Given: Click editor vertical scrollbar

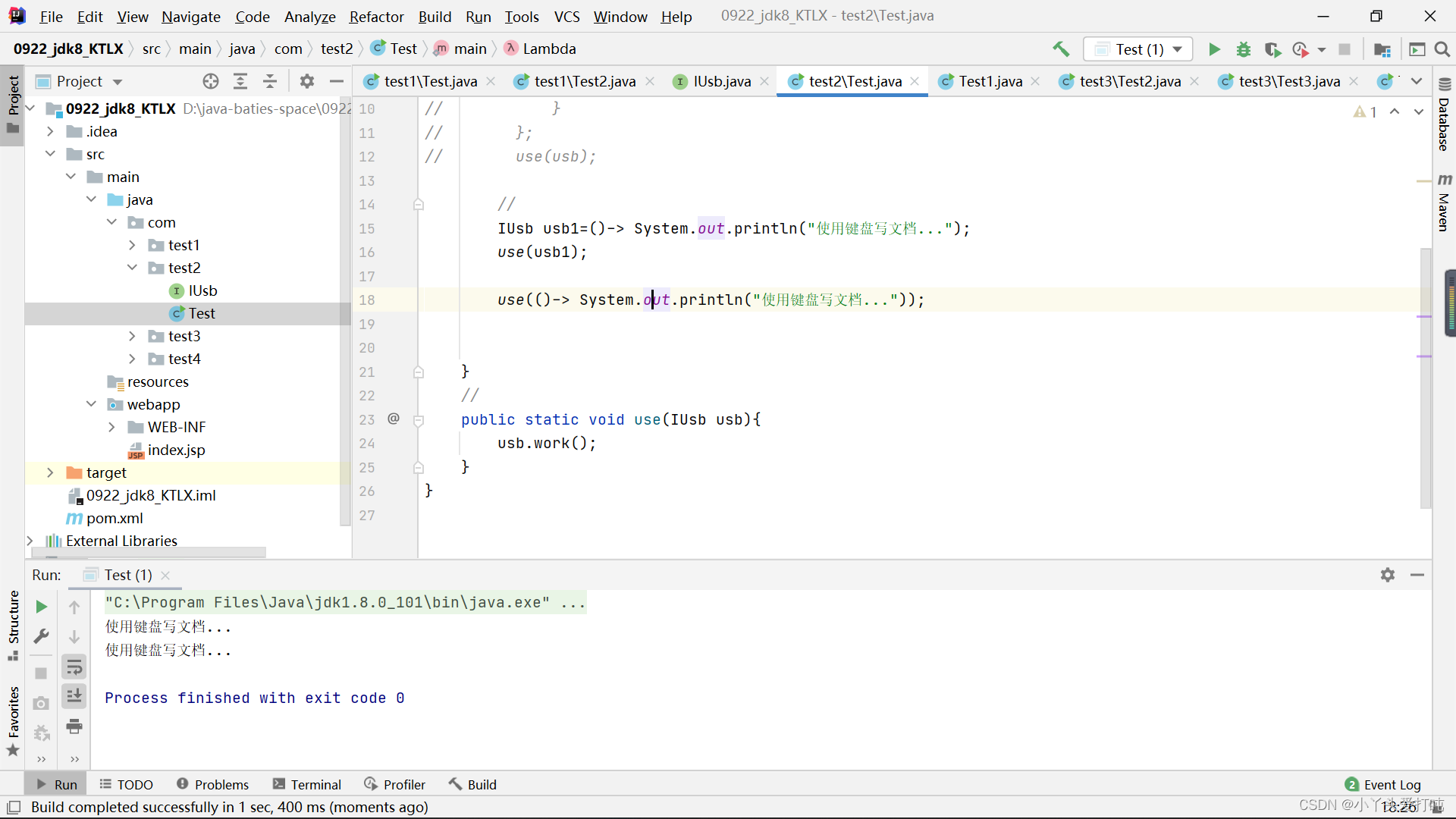Looking at the screenshot, I should click(1426, 377).
